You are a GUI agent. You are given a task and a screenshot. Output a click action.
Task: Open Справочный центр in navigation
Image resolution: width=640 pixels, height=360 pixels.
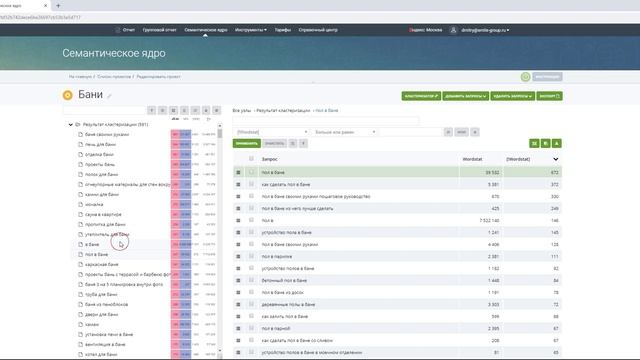point(318,30)
